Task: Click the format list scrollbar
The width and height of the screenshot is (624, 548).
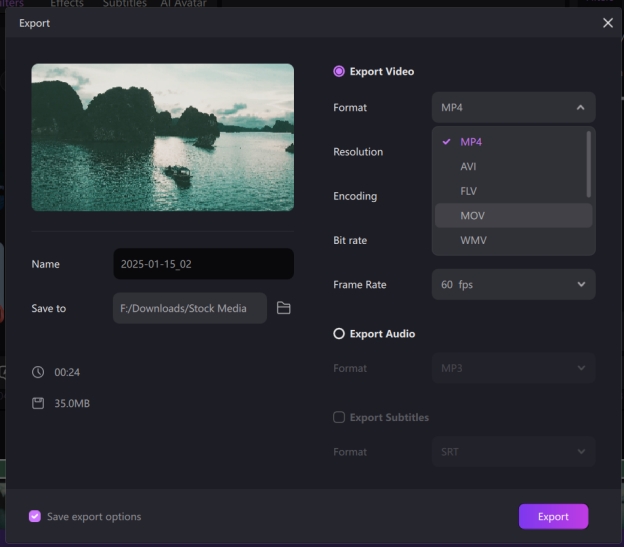Action: (x=589, y=164)
